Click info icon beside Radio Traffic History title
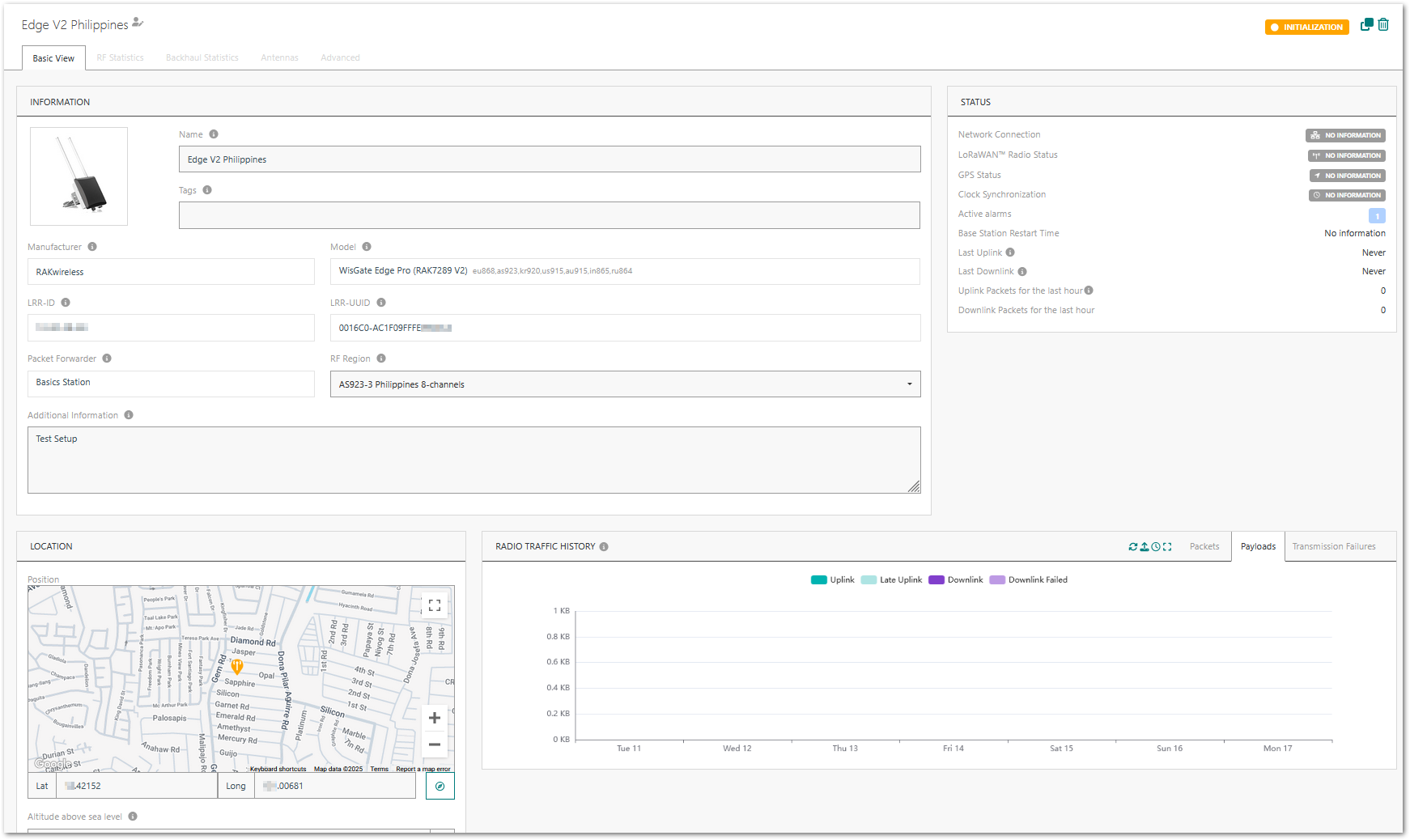Image resolution: width=1410 pixels, height=840 pixels. pyautogui.click(x=604, y=547)
